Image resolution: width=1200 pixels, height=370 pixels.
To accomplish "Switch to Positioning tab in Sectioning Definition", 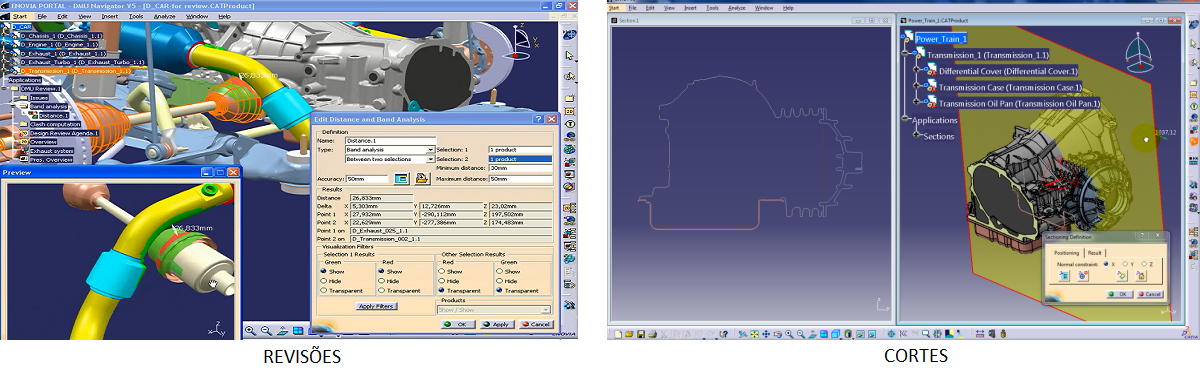I will click(x=1066, y=253).
